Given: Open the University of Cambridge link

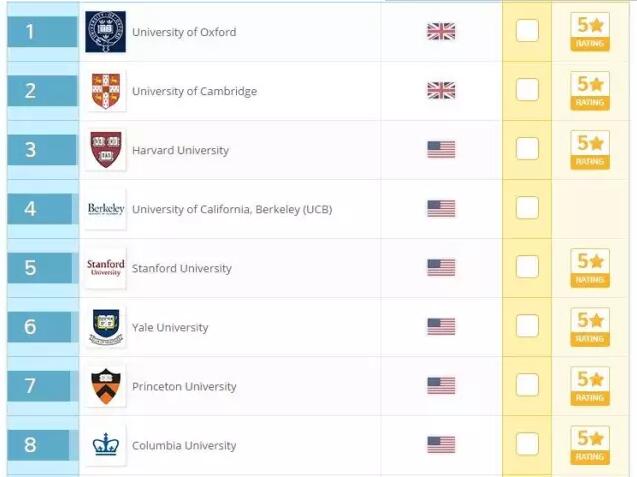Looking at the screenshot, I should click(x=194, y=91).
